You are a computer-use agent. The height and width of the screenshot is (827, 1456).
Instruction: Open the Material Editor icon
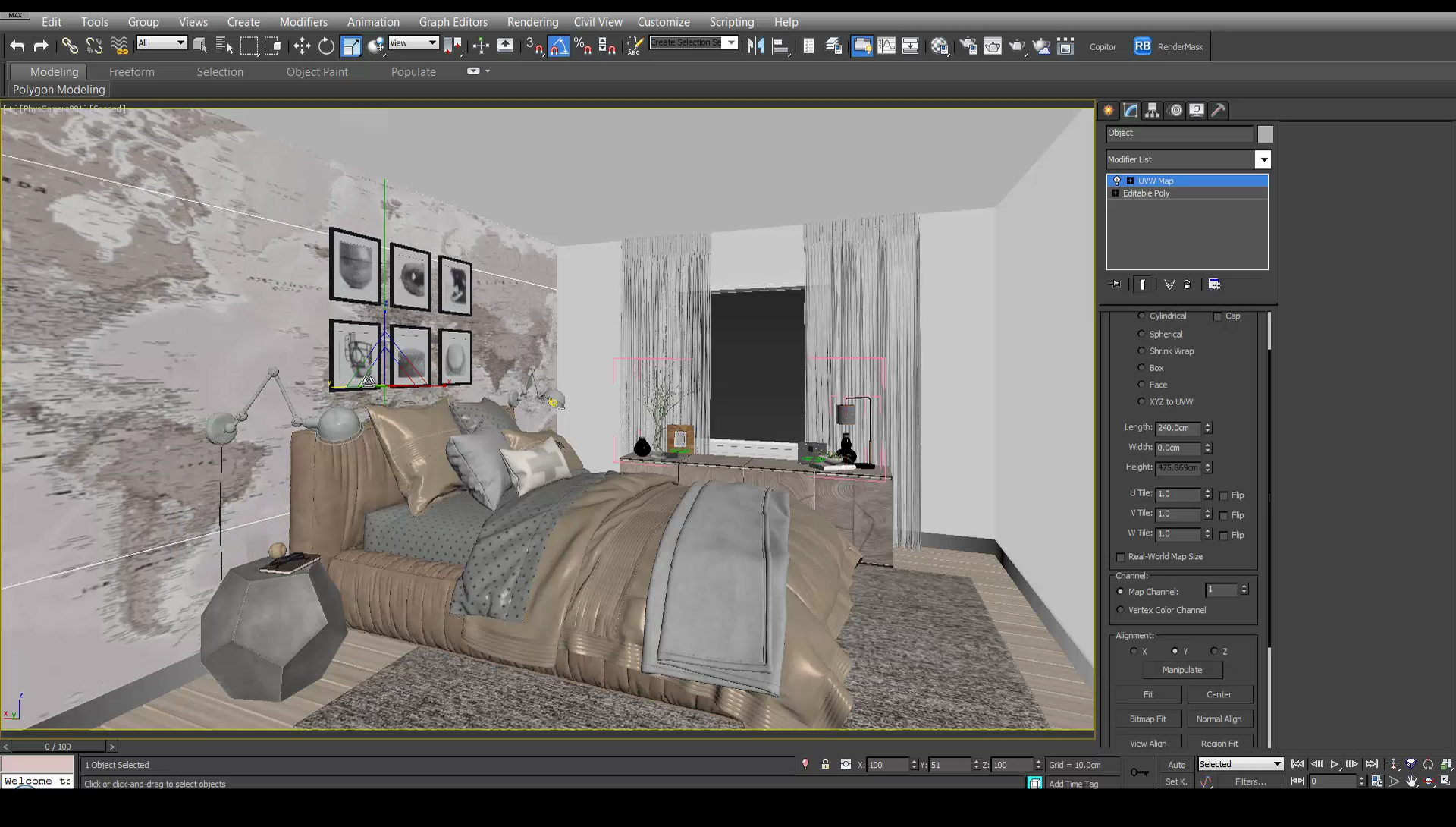click(940, 46)
